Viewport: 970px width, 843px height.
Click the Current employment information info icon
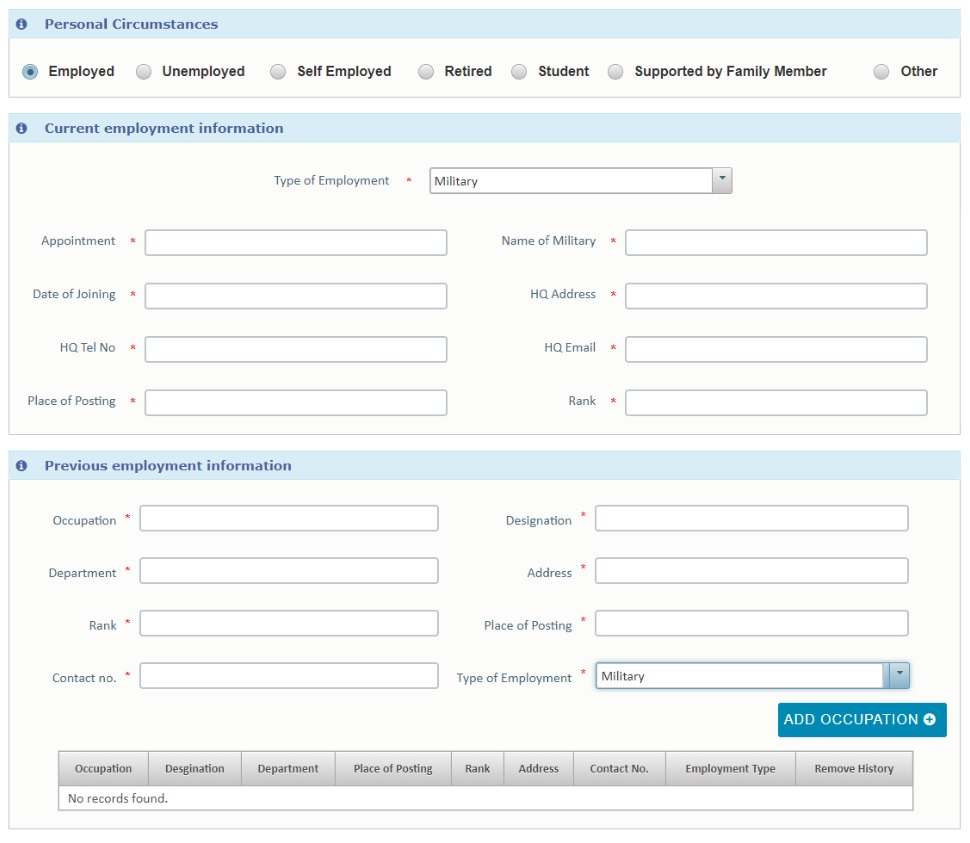(x=21, y=128)
